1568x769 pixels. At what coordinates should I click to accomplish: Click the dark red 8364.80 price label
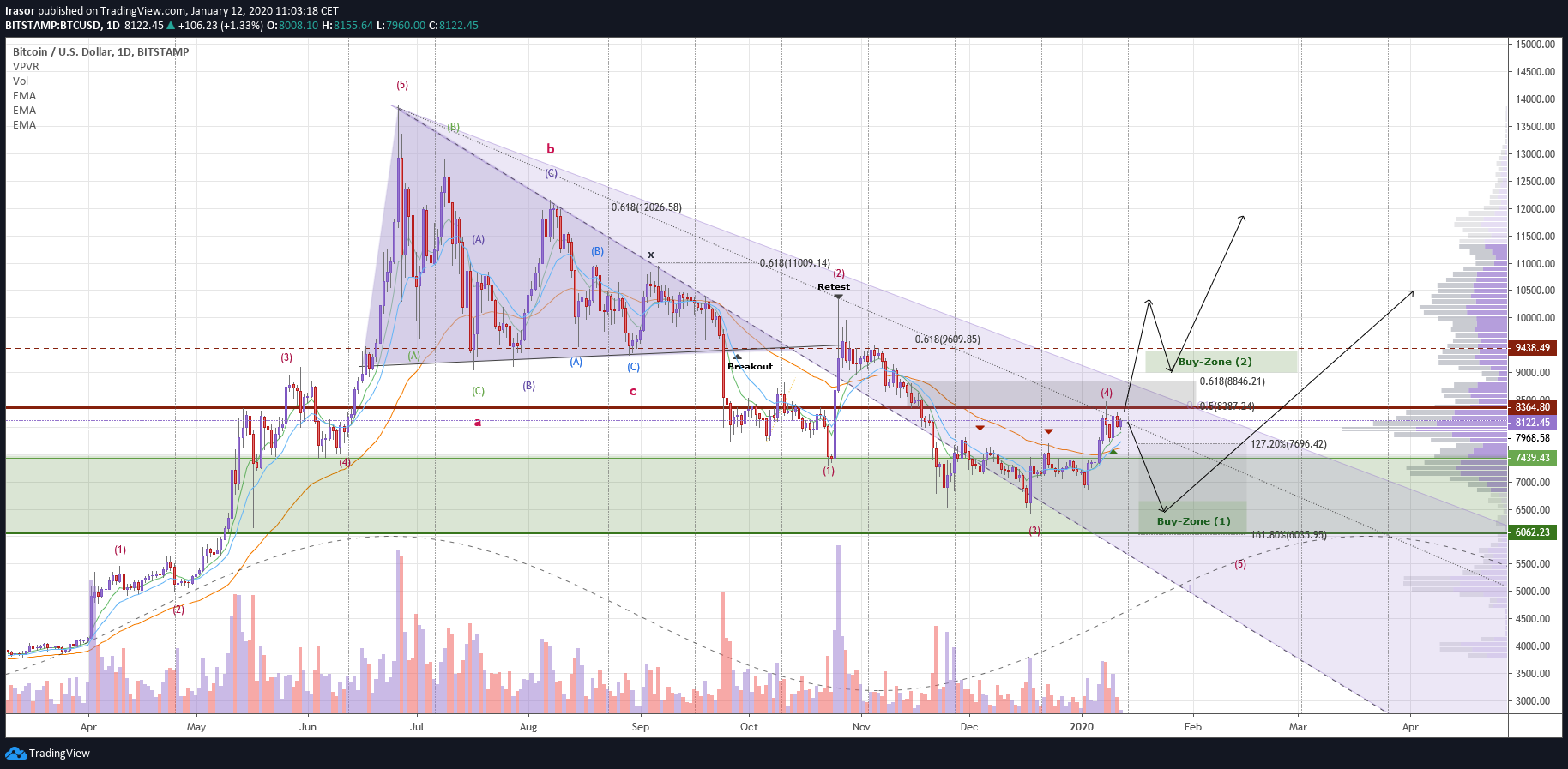pyautogui.click(x=1533, y=407)
